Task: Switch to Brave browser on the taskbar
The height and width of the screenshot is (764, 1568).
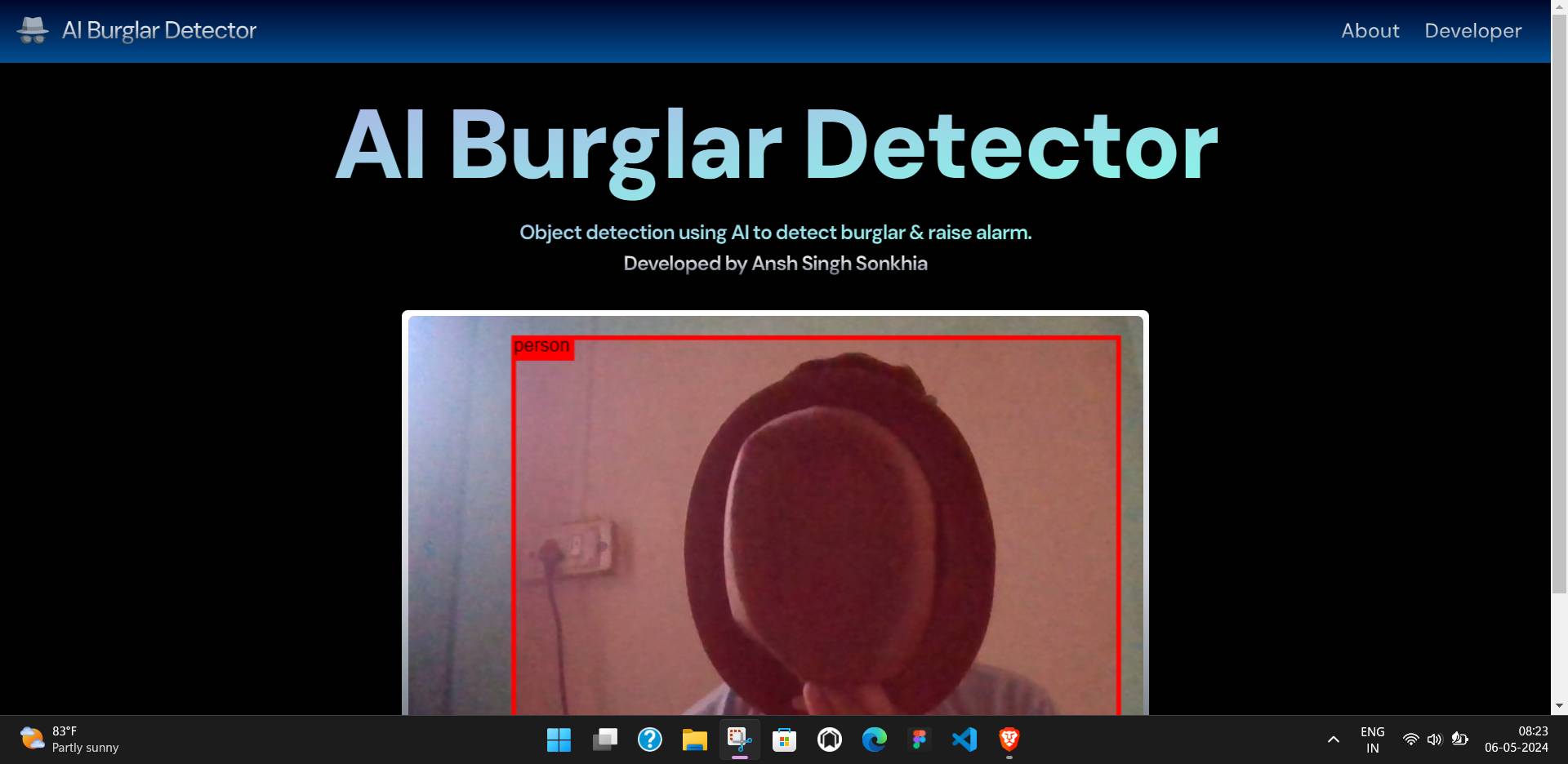Action: (1009, 740)
